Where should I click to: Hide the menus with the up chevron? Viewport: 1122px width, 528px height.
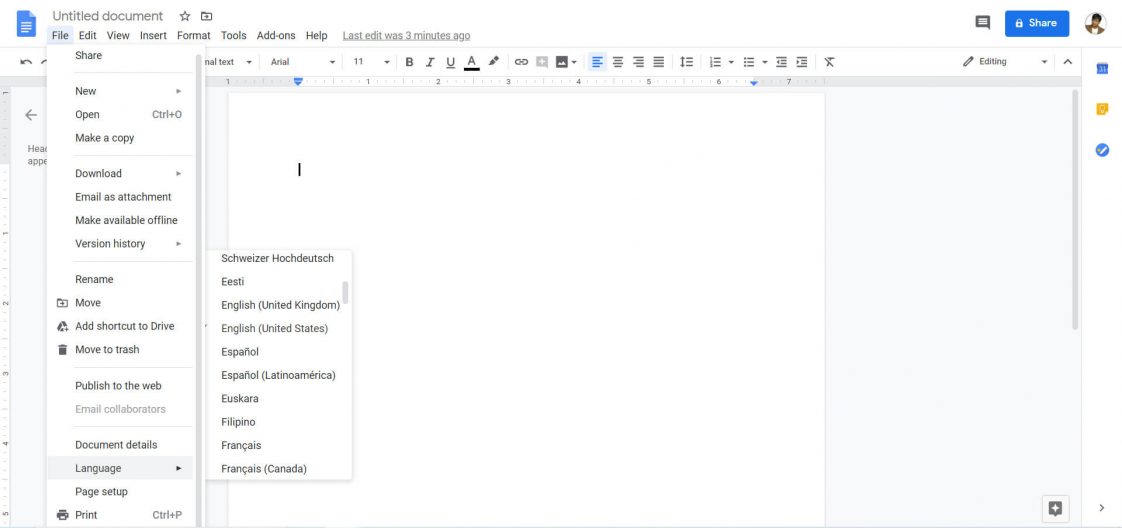pos(1068,62)
